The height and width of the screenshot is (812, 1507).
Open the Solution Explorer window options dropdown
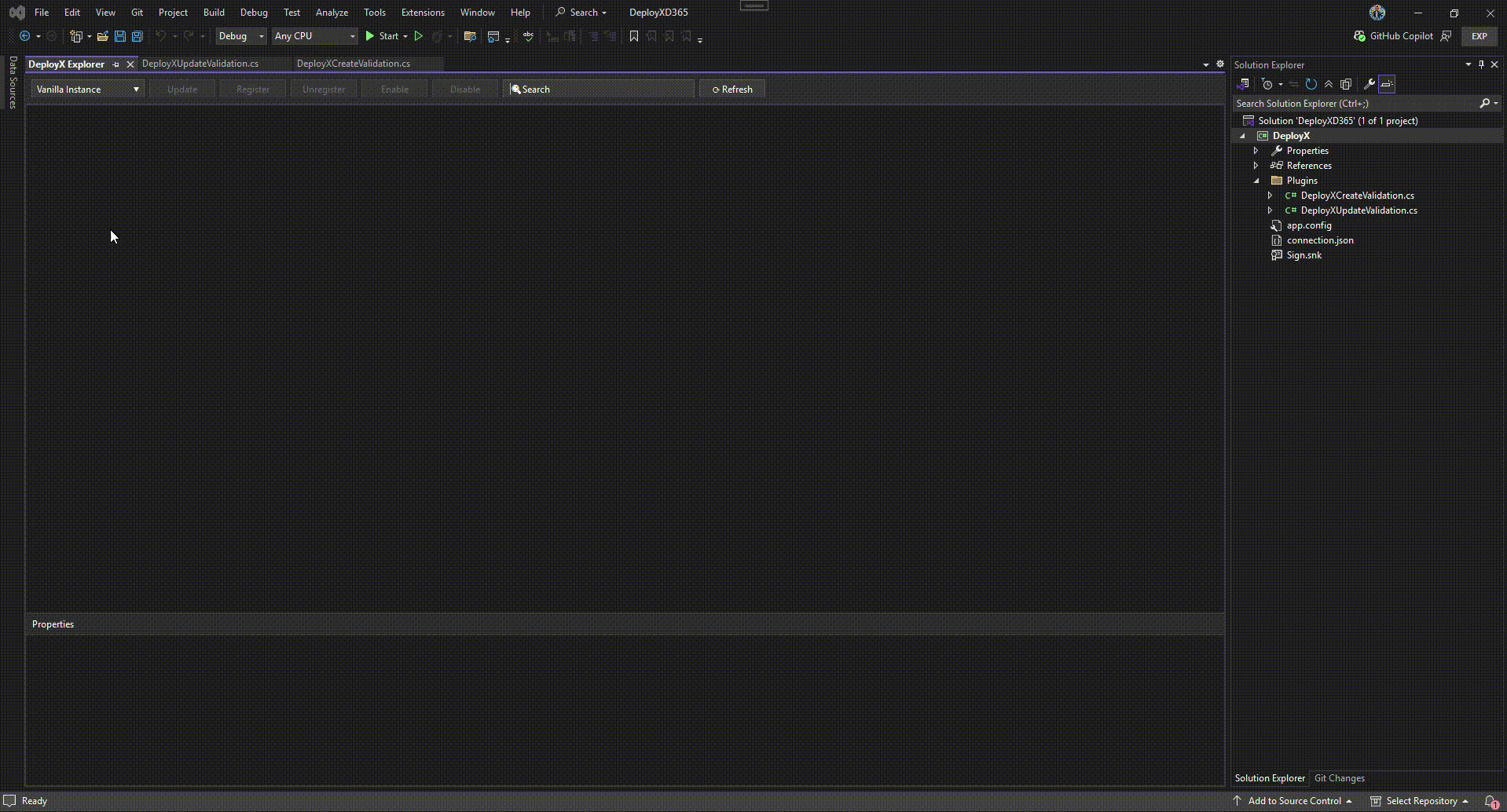coord(1468,64)
